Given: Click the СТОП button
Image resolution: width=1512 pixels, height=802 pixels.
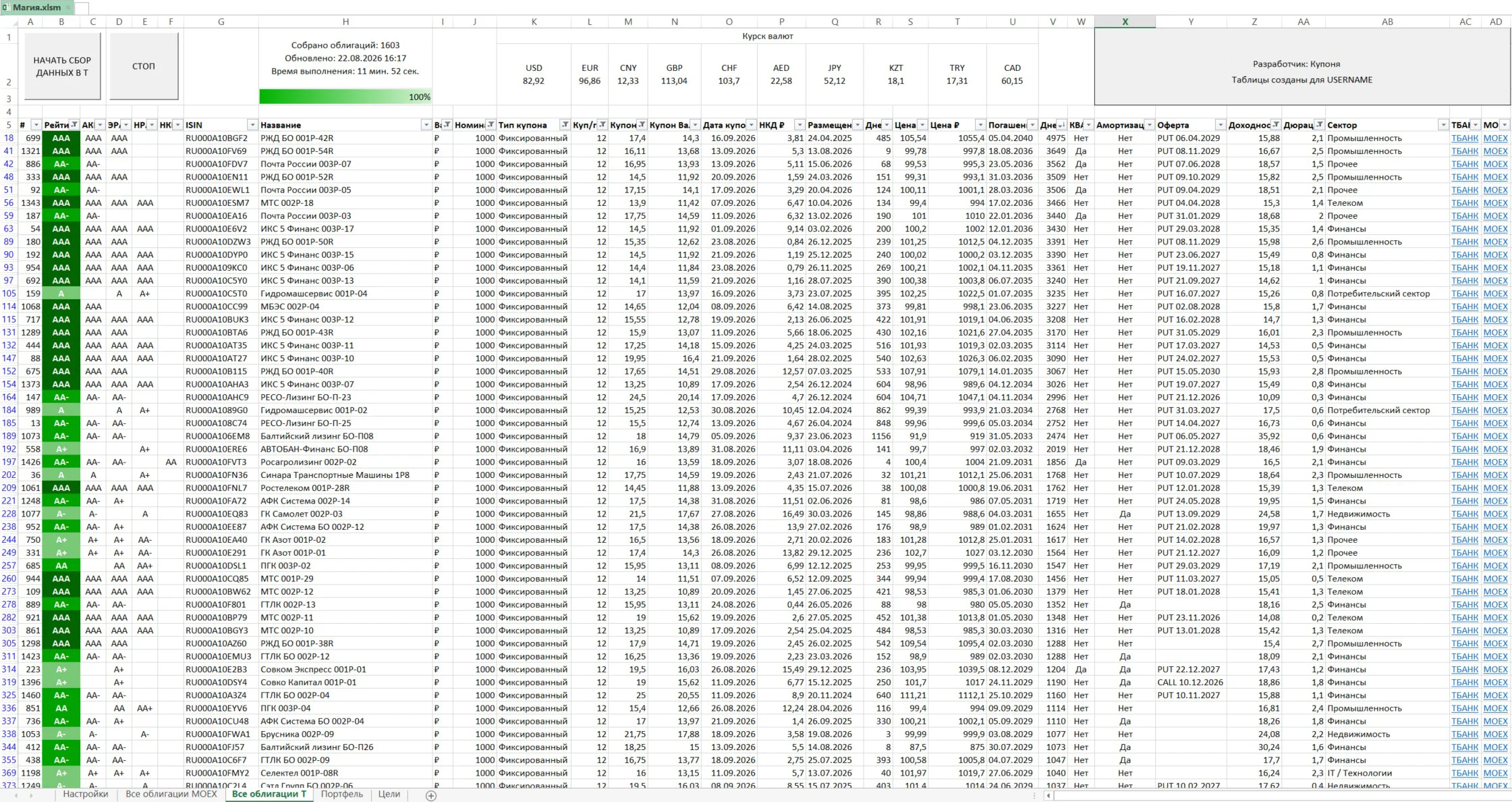Looking at the screenshot, I should coord(144,66).
